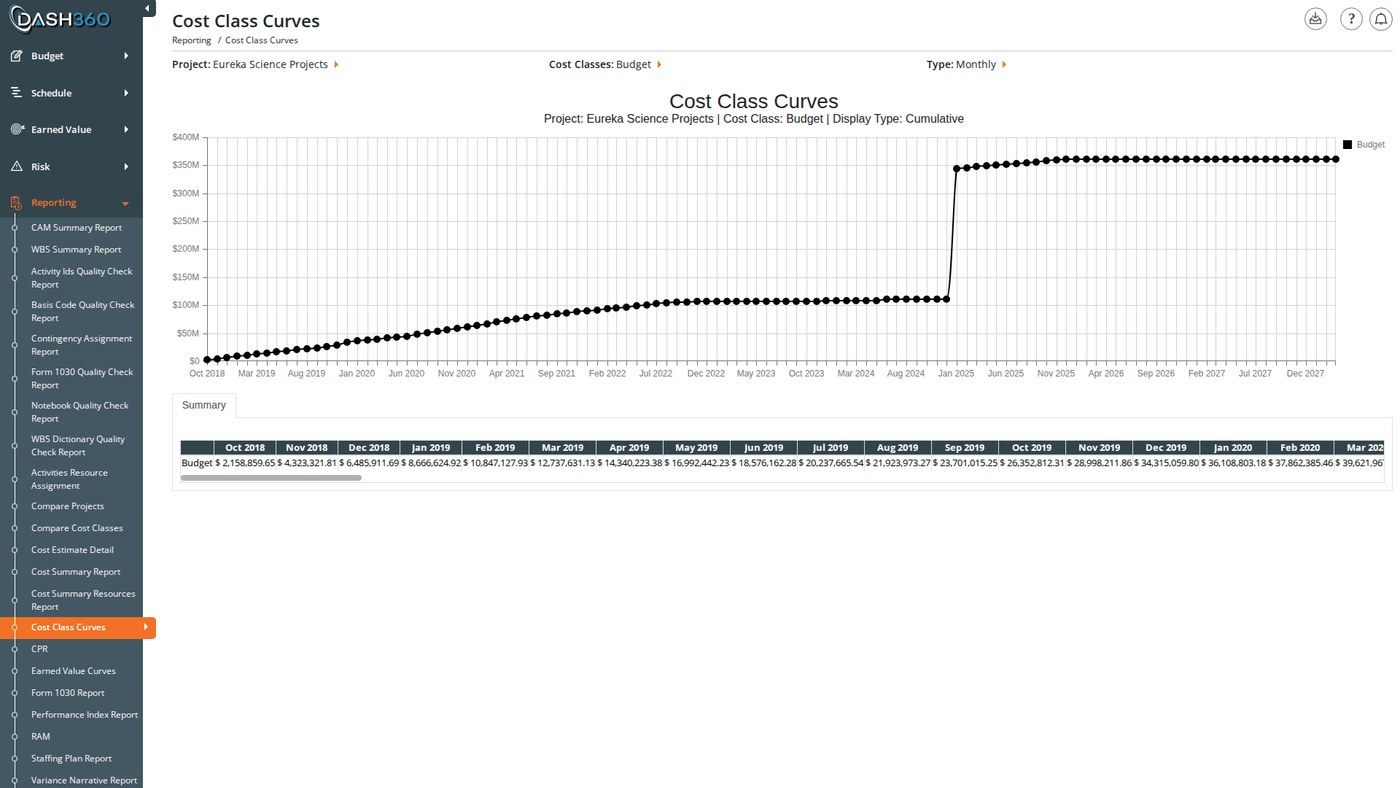The image size is (1400, 788).
Task: Click the export/download icon in header
Action: (x=1316, y=19)
